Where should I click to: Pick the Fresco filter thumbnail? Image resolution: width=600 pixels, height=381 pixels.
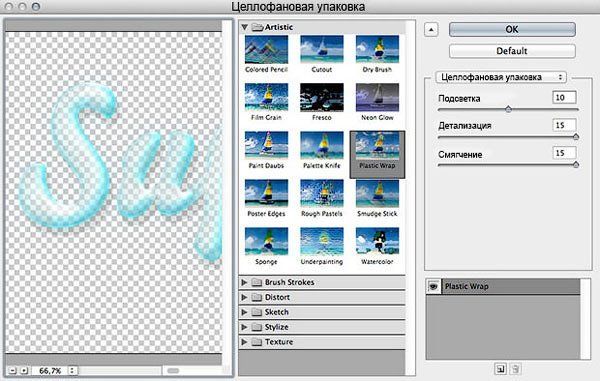coord(322,98)
